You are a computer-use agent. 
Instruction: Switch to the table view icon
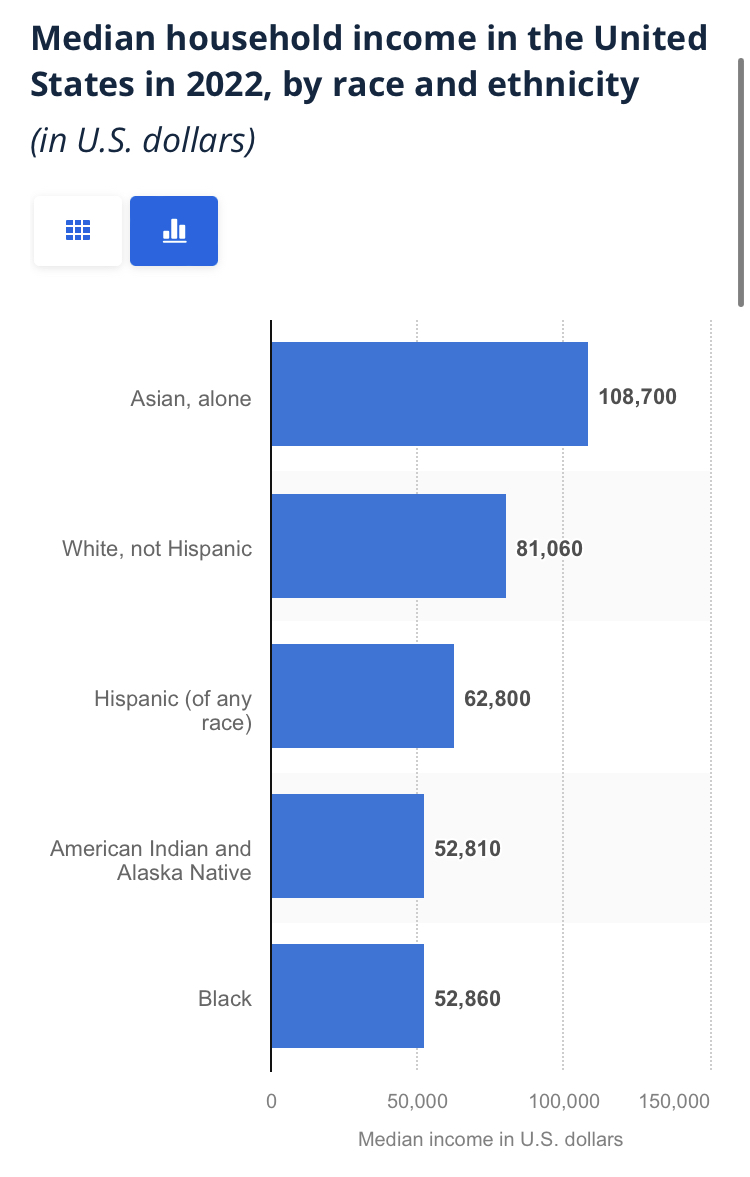click(77, 231)
